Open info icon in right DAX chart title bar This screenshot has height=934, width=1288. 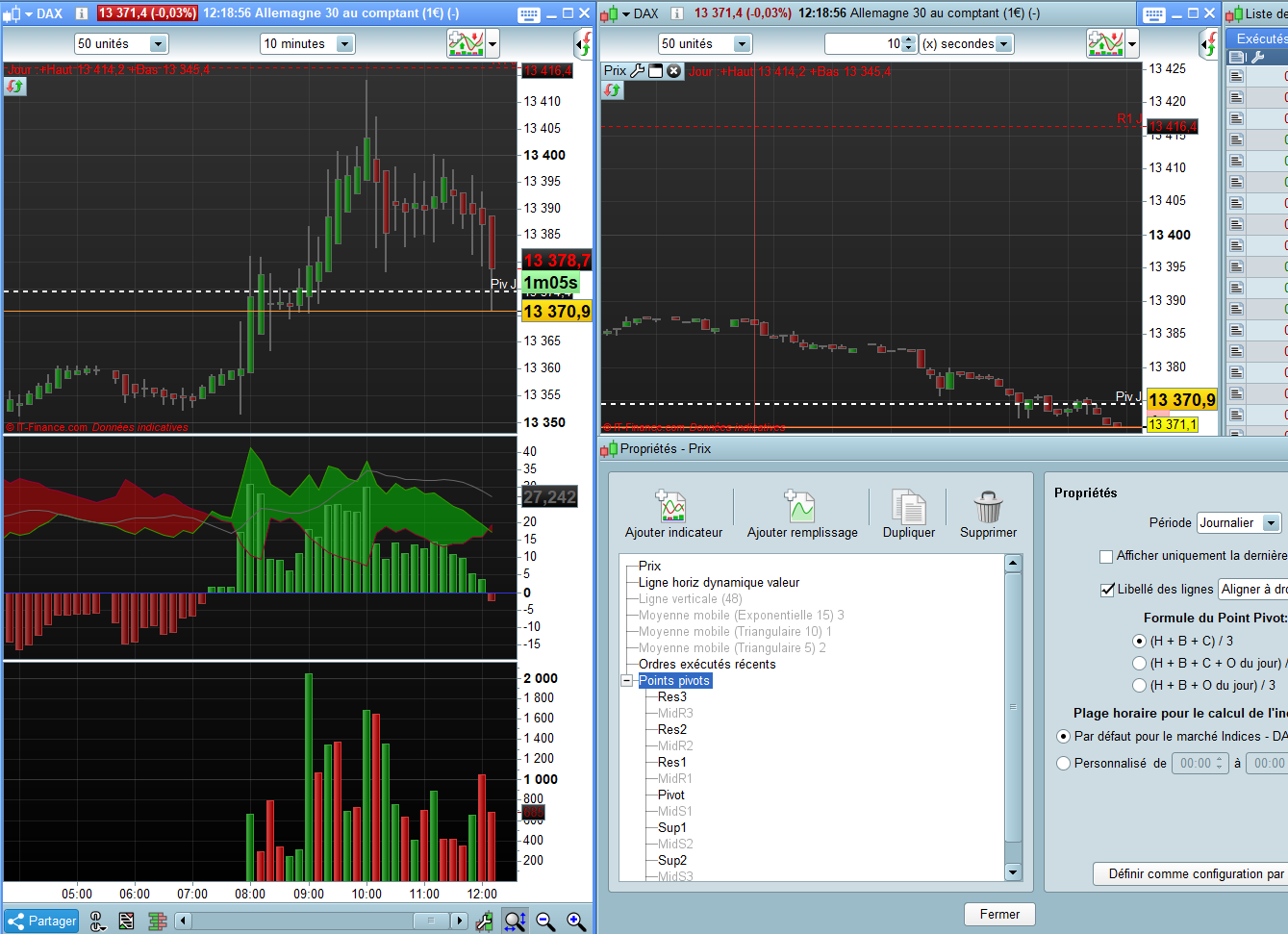677,13
